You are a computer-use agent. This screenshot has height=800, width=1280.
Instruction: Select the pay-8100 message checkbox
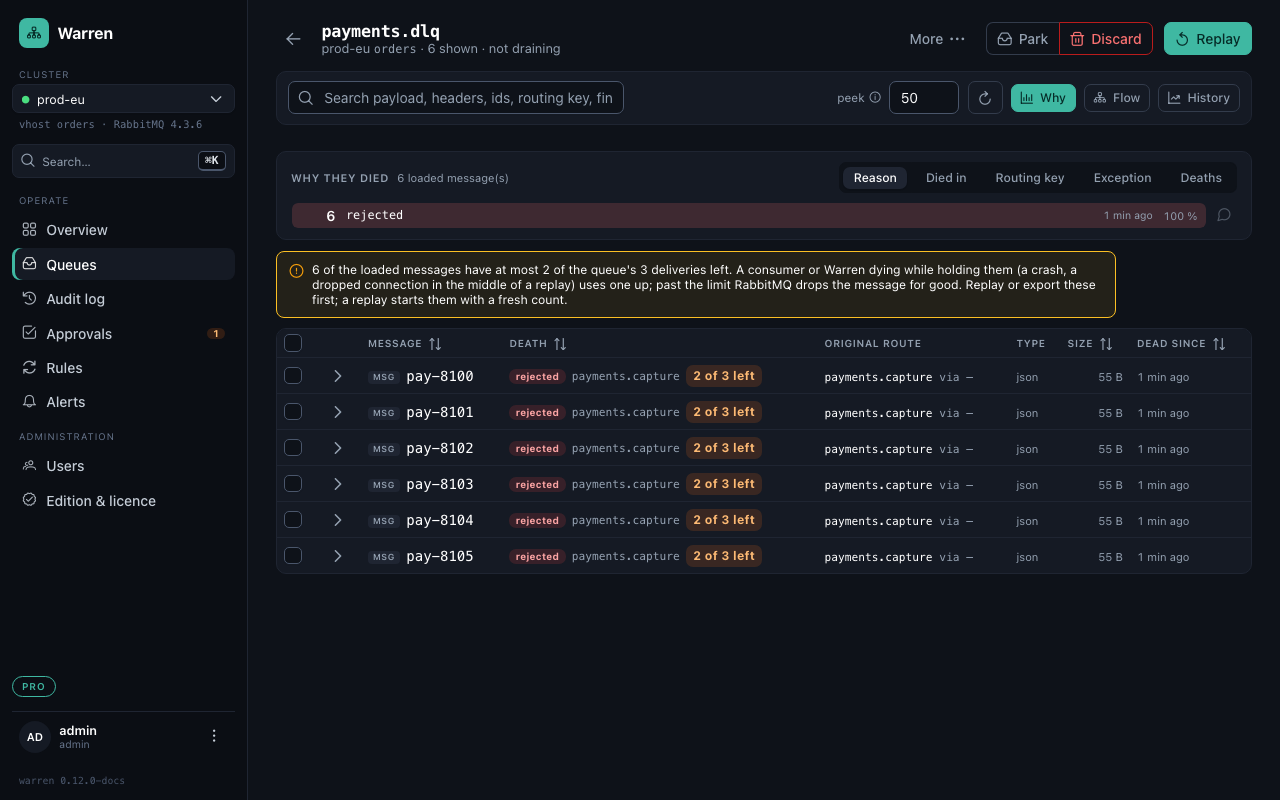point(293,376)
